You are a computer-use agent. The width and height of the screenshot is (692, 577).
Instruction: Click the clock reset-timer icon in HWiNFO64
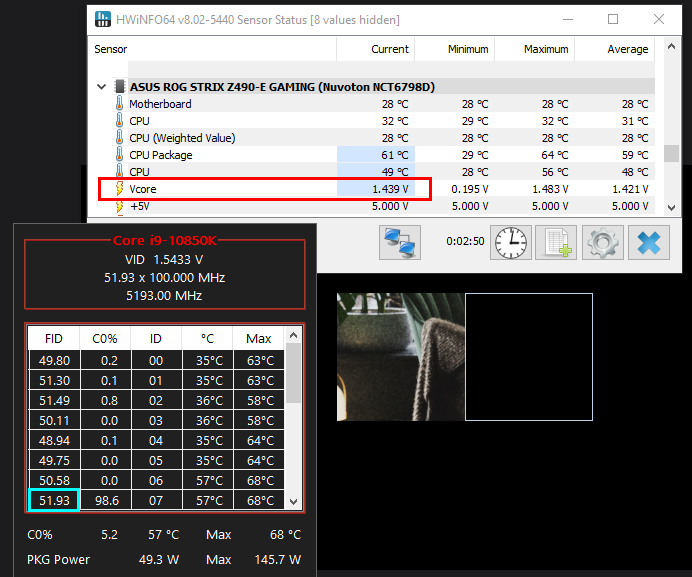click(511, 242)
